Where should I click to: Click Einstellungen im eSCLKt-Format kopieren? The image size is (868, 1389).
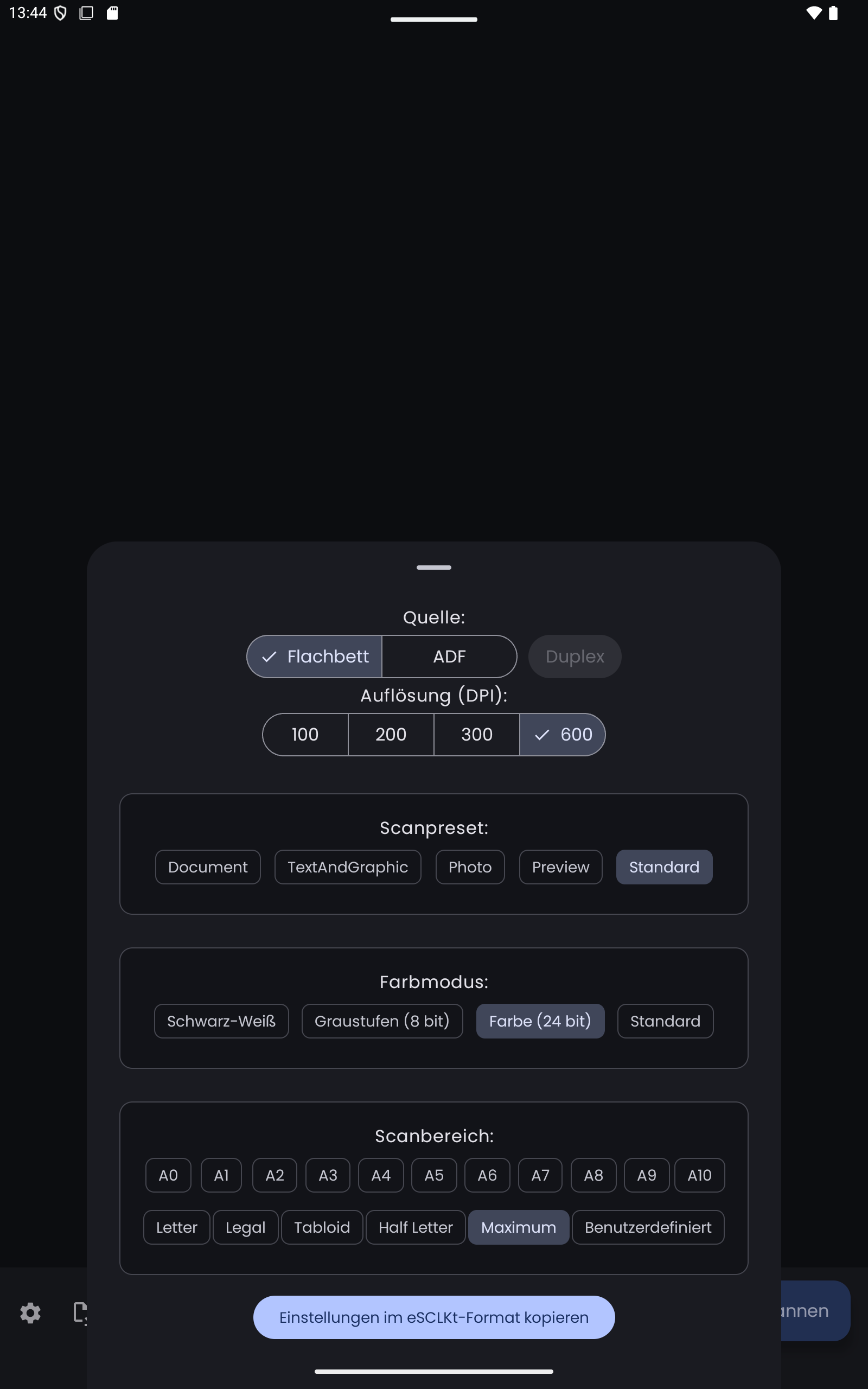pyautogui.click(x=434, y=1317)
